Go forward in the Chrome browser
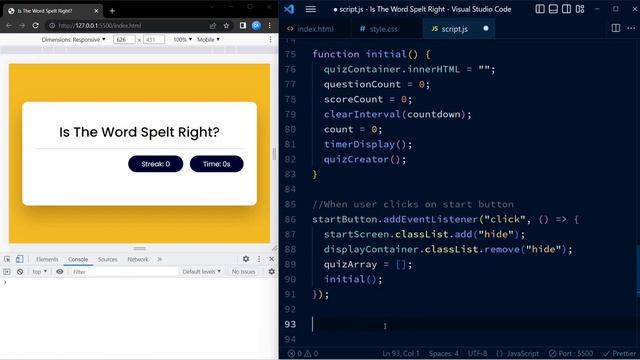Image resolution: width=640 pixels, height=360 pixels. coord(22,25)
